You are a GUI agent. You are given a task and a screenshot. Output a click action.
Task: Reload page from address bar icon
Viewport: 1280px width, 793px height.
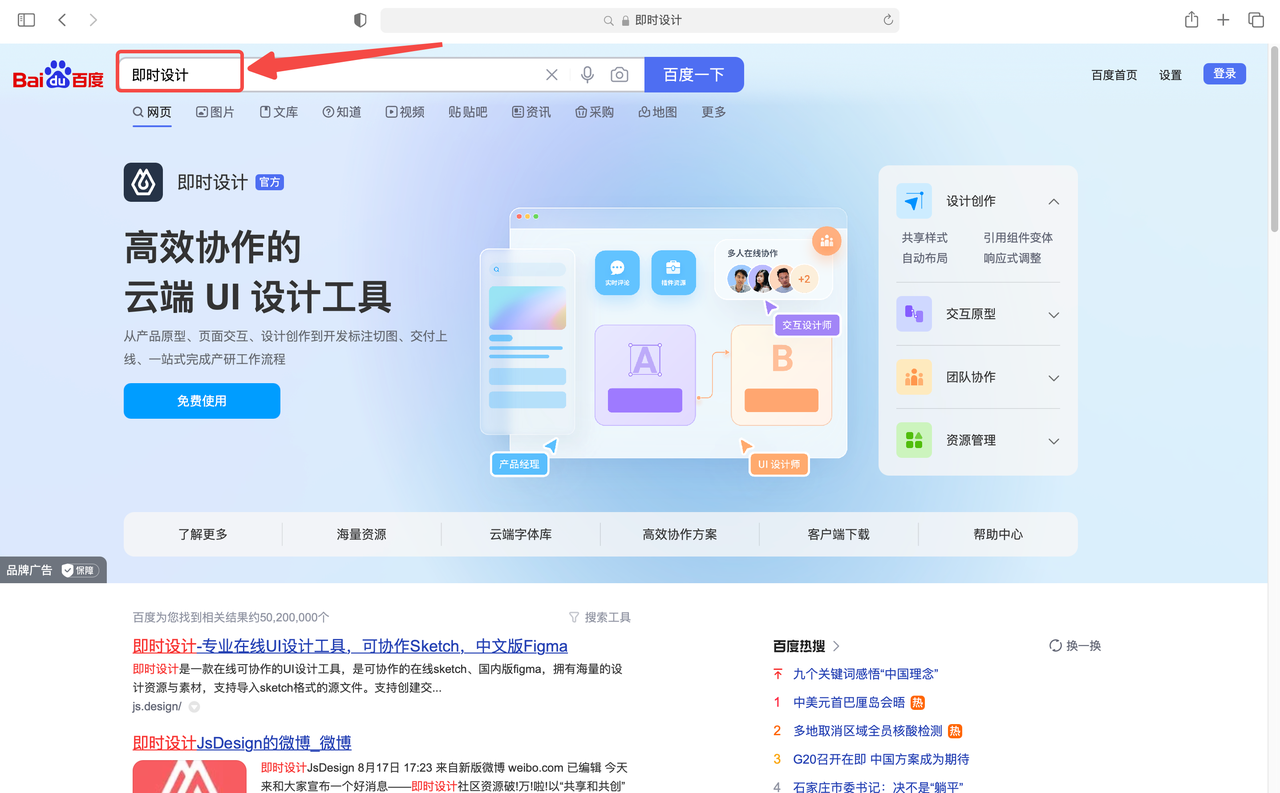[887, 20]
